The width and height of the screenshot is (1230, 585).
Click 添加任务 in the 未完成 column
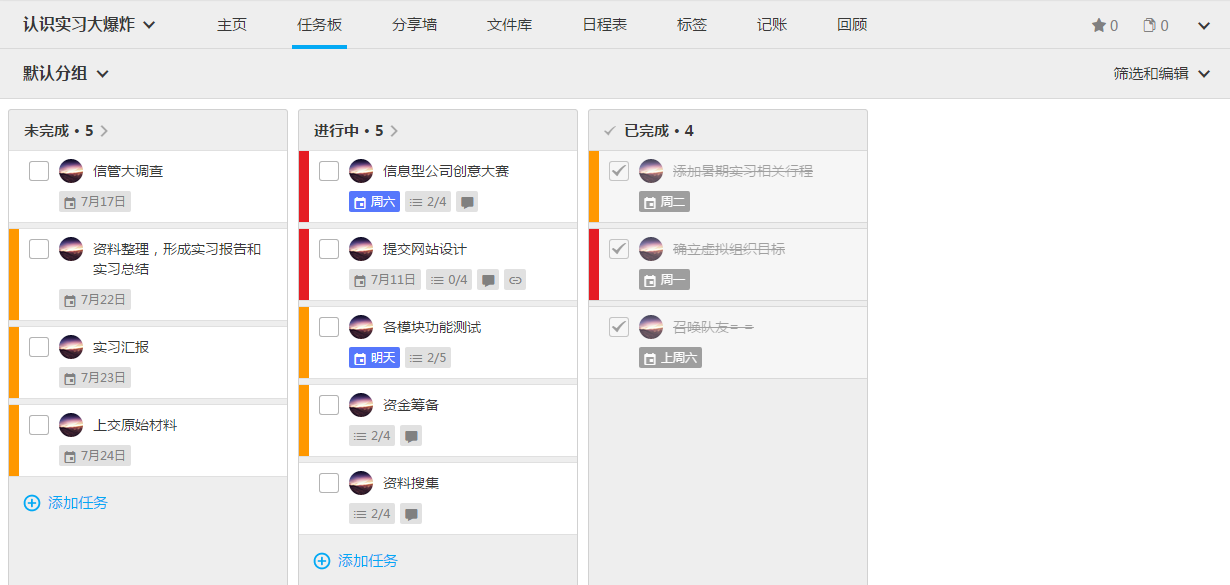pos(66,503)
